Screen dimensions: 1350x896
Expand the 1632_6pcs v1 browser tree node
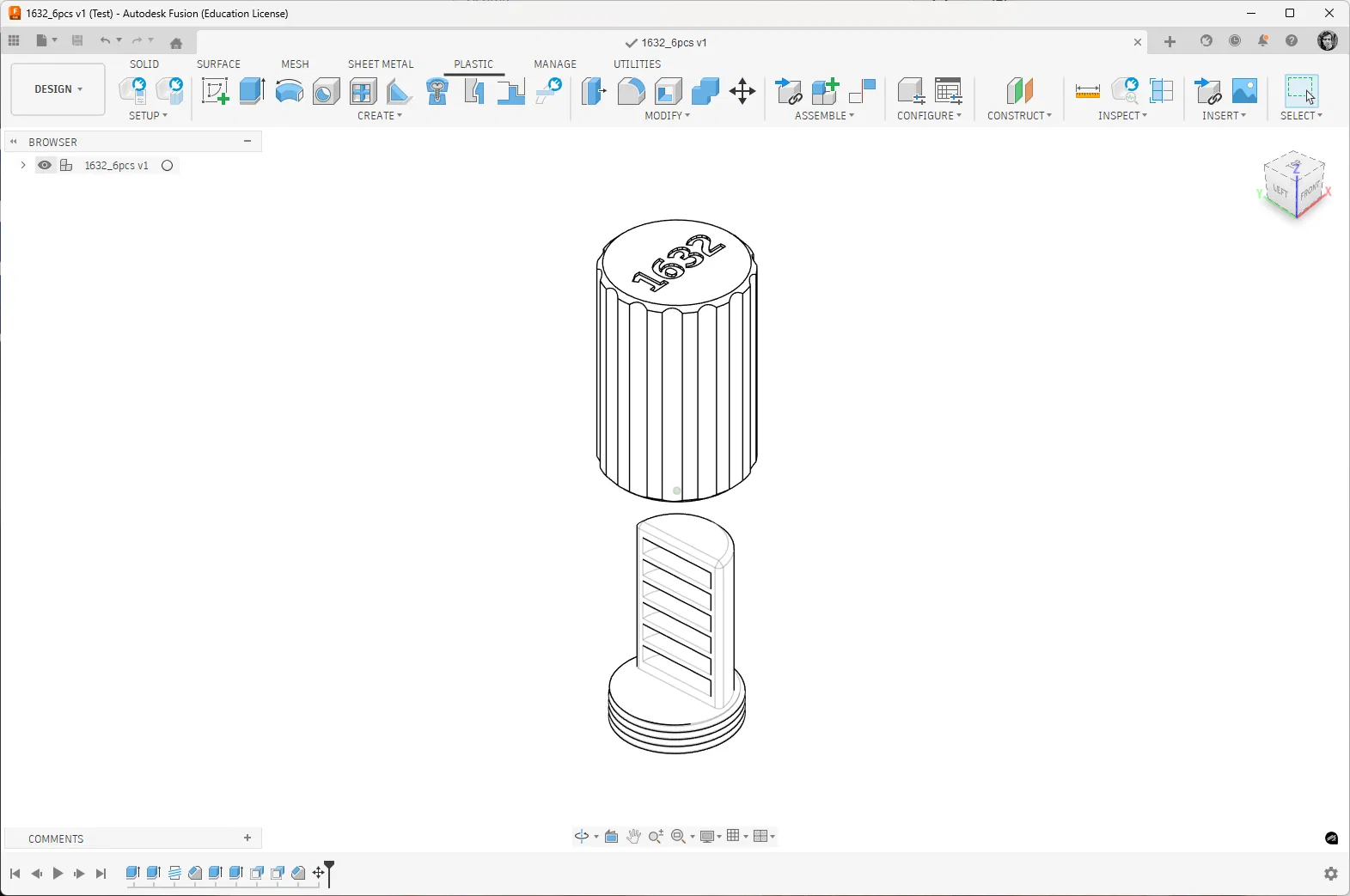22,166
